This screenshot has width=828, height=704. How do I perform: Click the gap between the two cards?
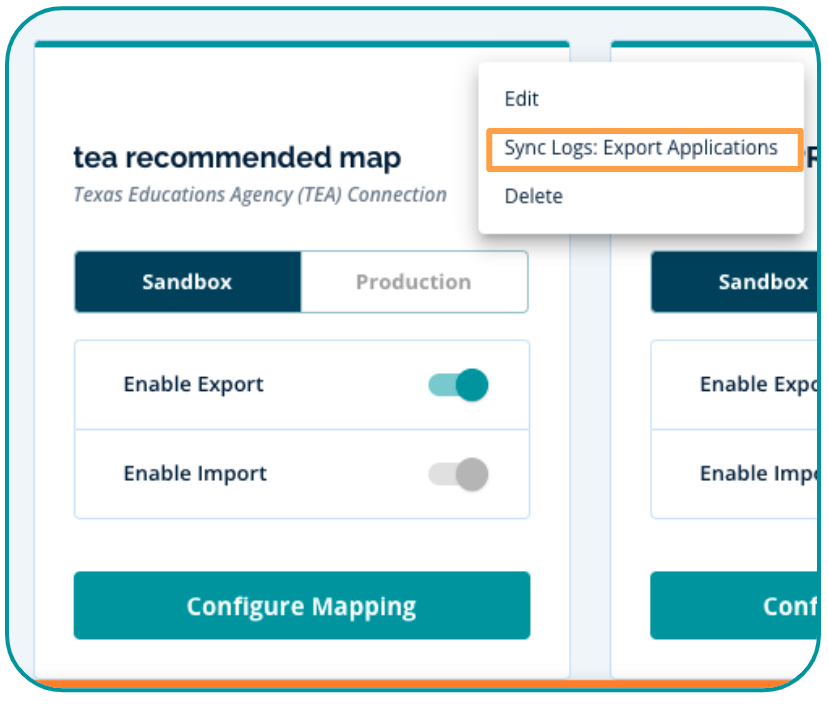coord(590,400)
